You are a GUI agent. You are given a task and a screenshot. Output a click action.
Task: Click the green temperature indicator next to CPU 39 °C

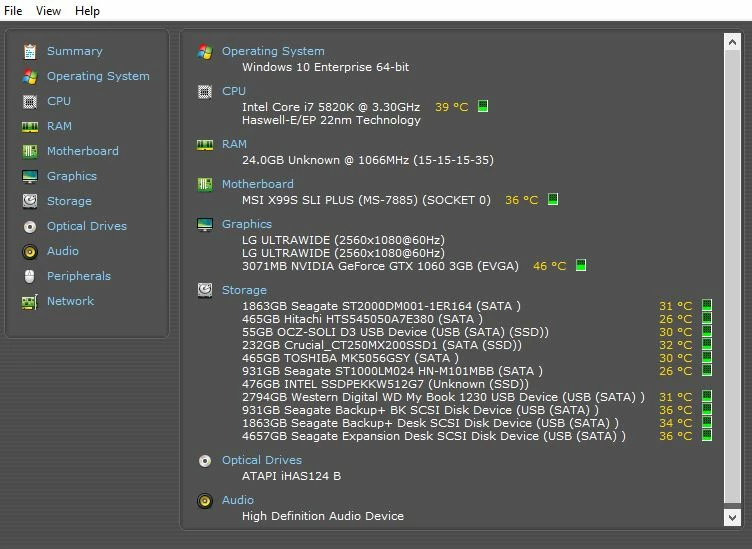coord(483,106)
